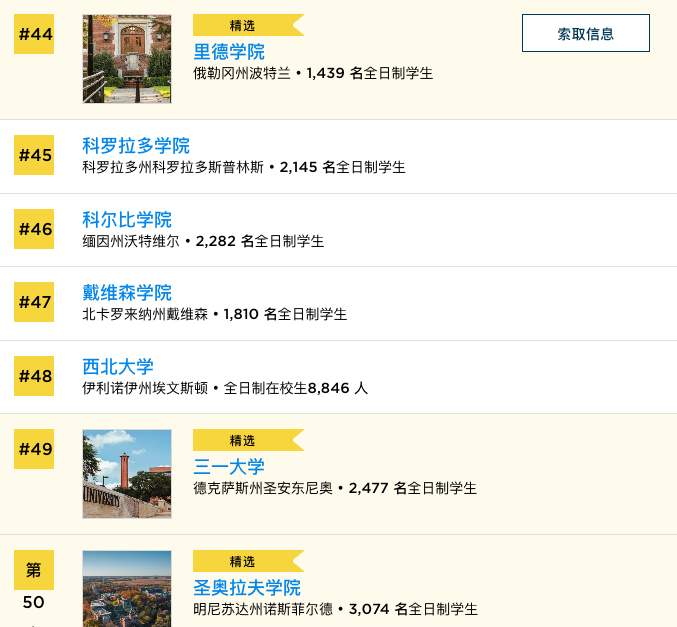Click the 精选 ribbon badge above 圣奥拉夫学院
The width and height of the screenshot is (677, 627).
(x=248, y=561)
